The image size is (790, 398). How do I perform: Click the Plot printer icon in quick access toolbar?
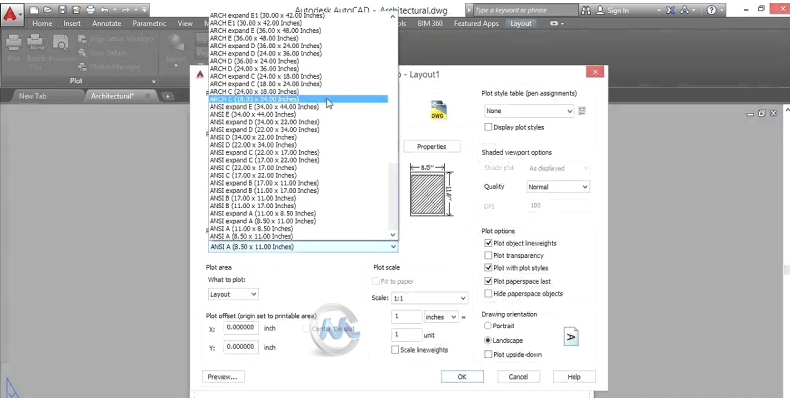[90, 10]
